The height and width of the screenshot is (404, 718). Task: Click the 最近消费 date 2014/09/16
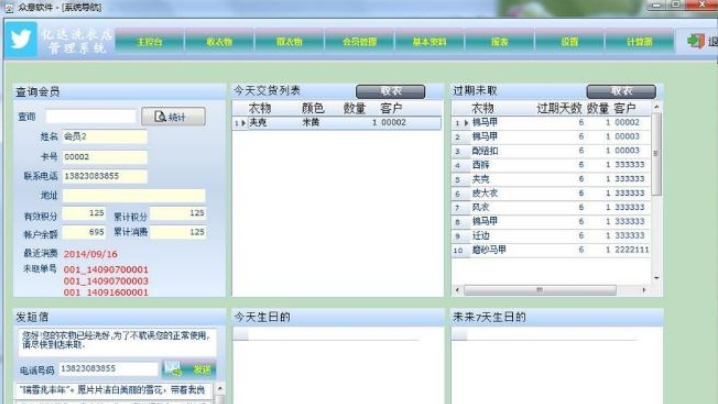(91, 254)
